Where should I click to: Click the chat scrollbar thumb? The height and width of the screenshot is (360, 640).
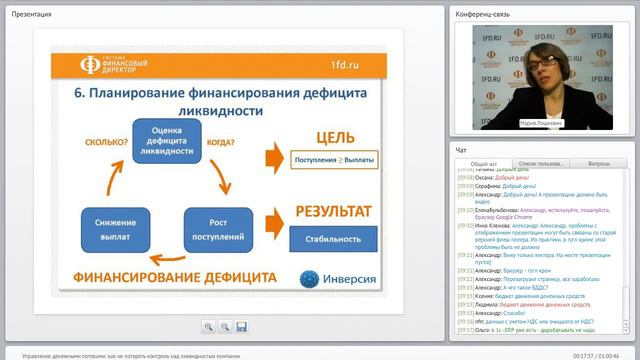coord(626,303)
